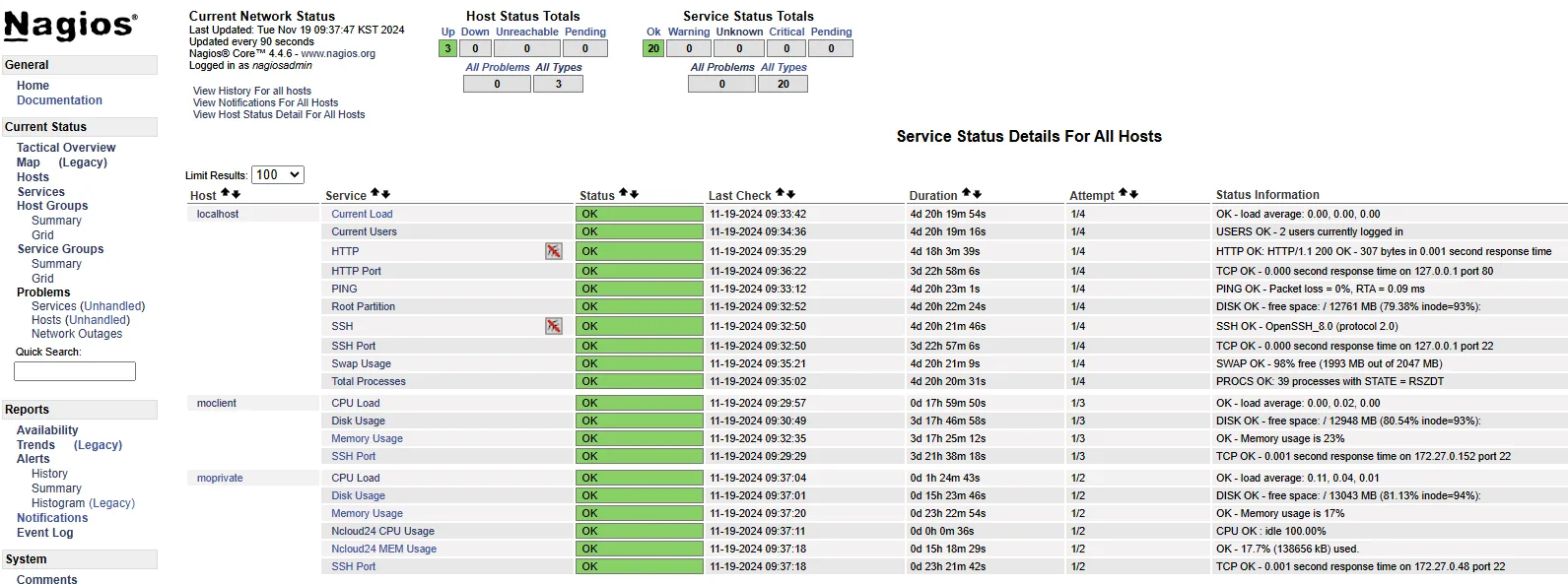Open the localhost host link
The height and width of the screenshot is (584, 1568).
coord(218,214)
